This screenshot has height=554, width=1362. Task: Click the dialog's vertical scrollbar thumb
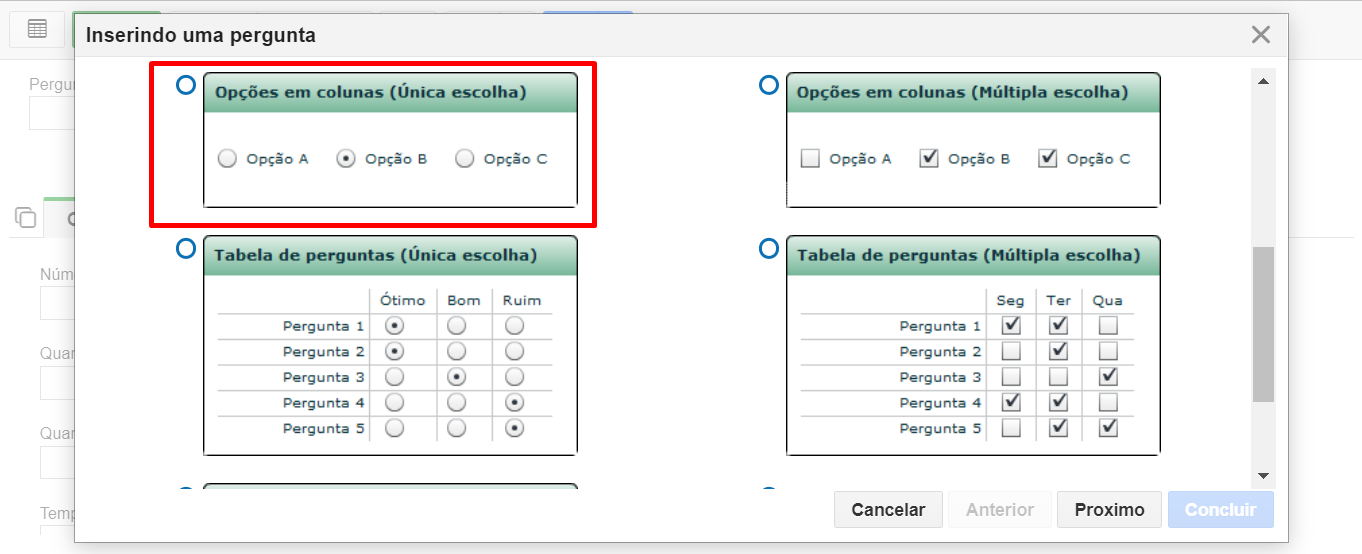(x=1263, y=324)
